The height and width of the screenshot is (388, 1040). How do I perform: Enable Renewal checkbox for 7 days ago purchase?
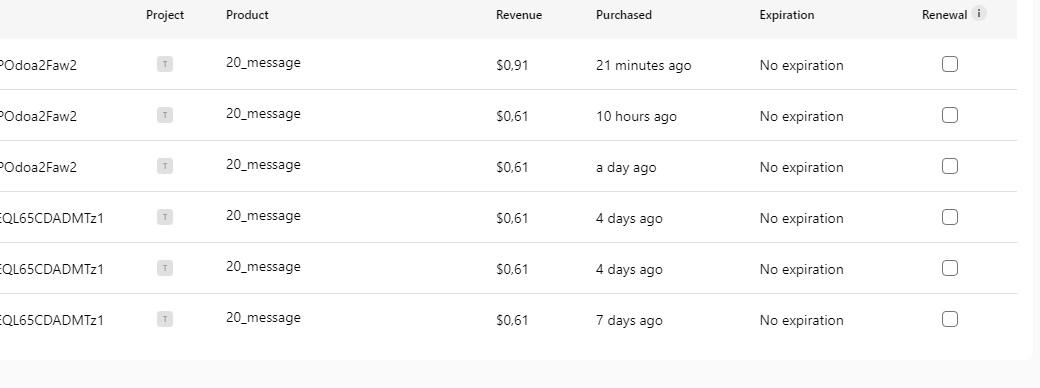point(950,319)
